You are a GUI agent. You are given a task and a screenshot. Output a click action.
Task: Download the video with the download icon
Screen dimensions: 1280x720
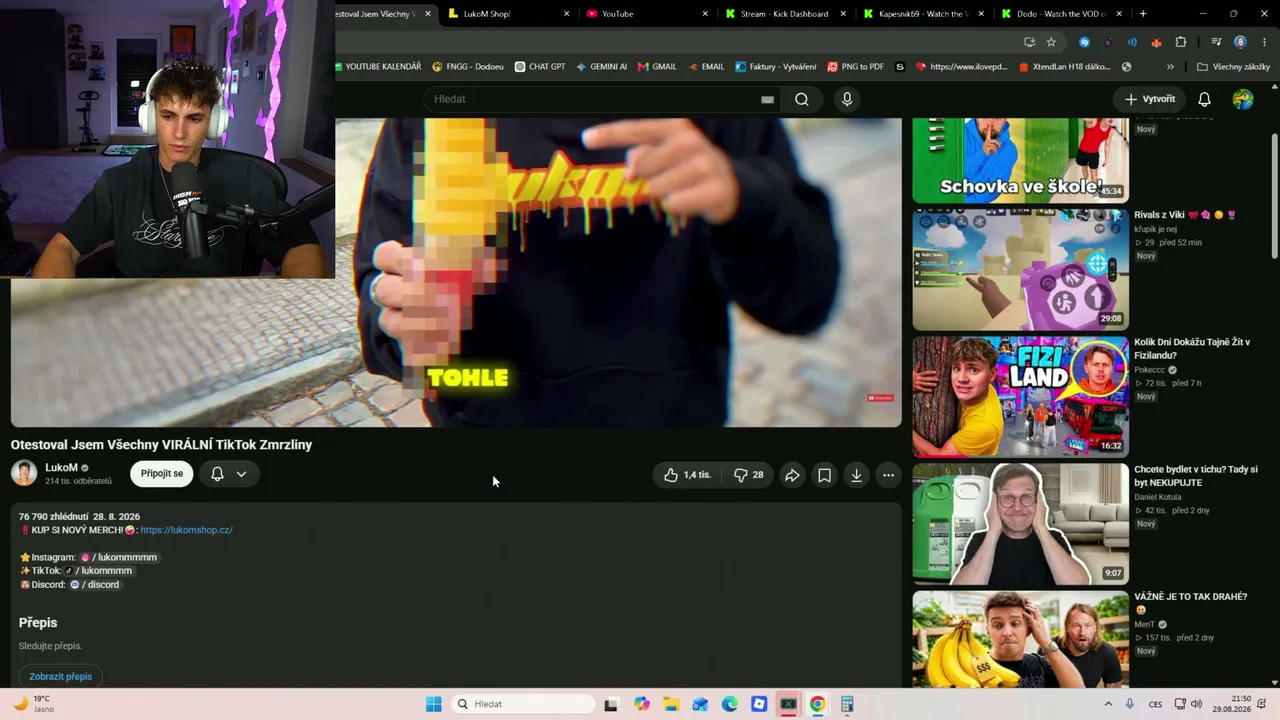coord(856,475)
